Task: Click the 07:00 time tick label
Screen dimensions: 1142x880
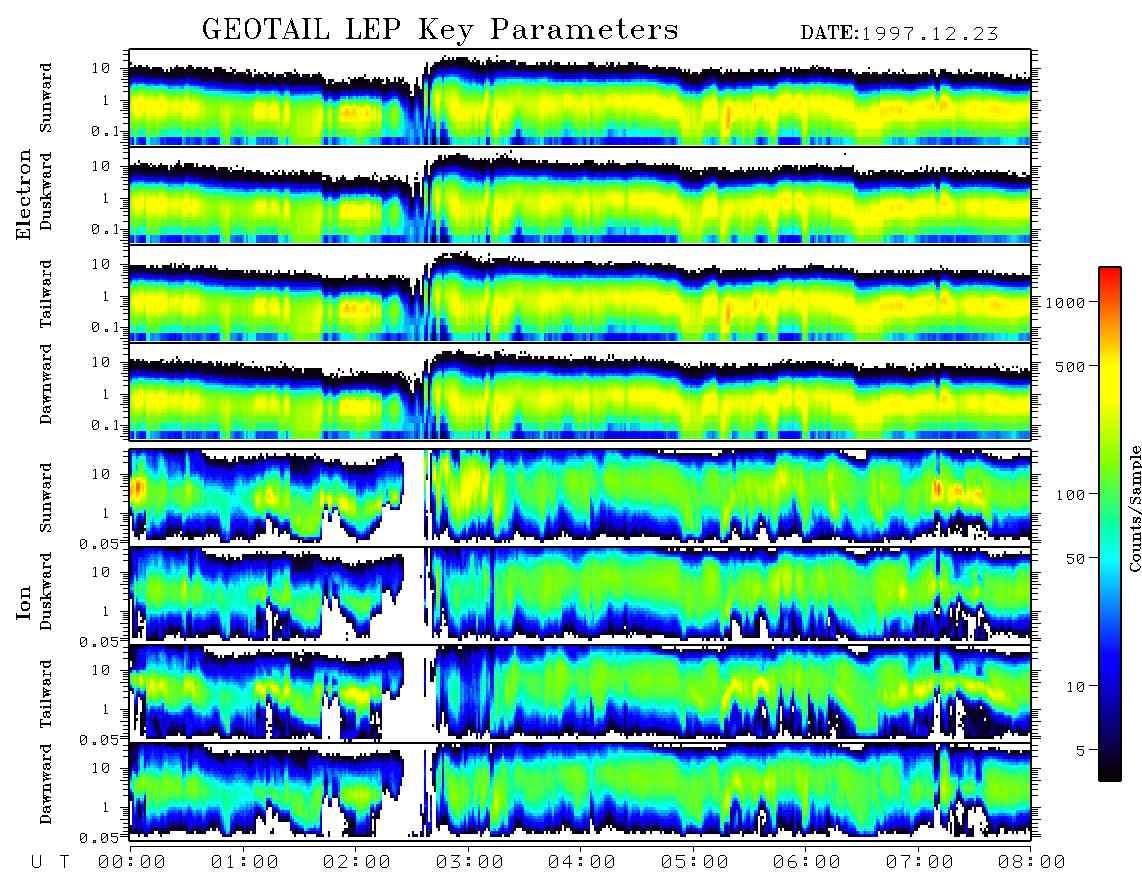Action: coord(919,862)
